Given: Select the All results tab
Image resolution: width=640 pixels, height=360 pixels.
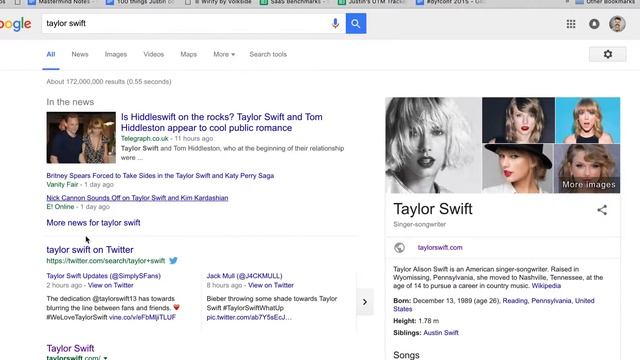Looking at the screenshot, I should click(x=51, y=54).
